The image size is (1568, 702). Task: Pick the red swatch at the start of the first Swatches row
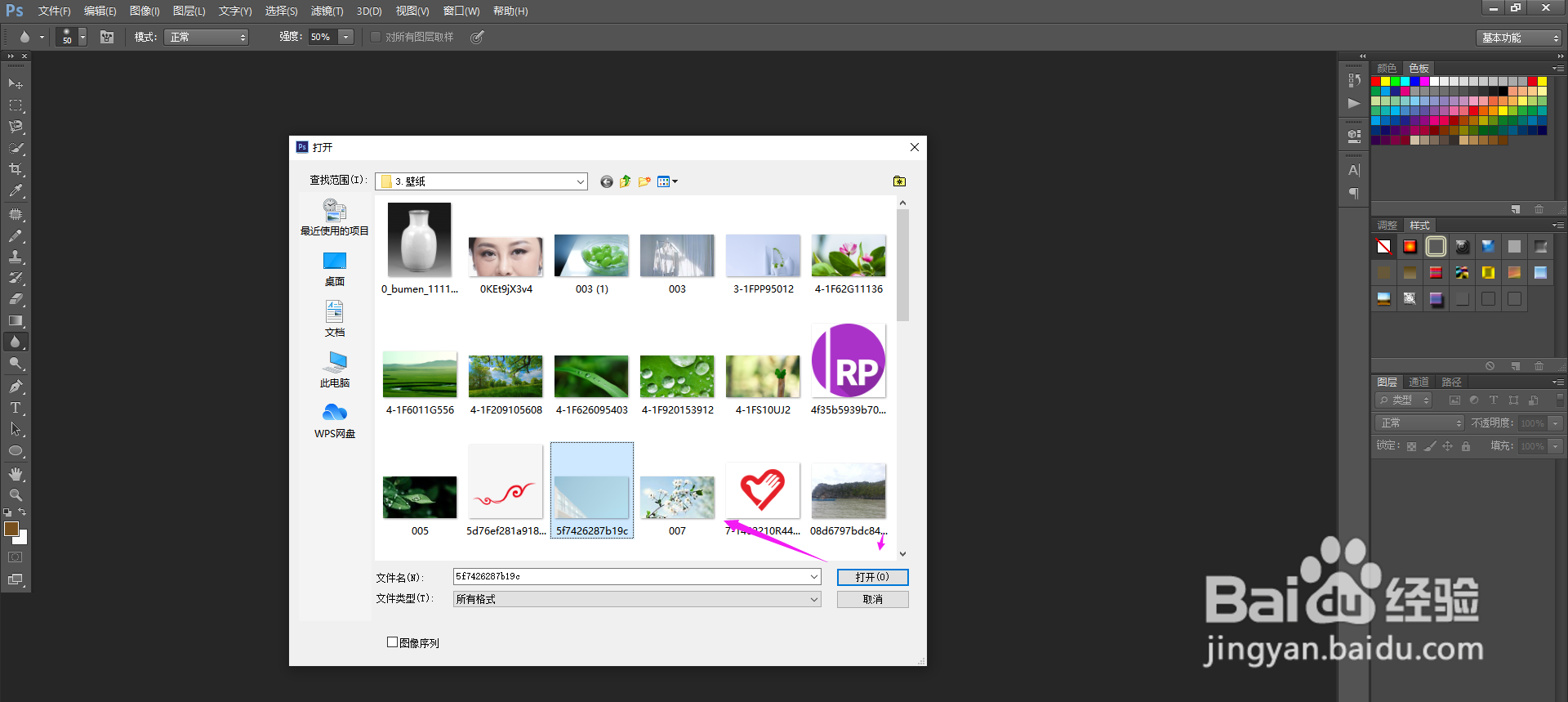pos(1376,82)
